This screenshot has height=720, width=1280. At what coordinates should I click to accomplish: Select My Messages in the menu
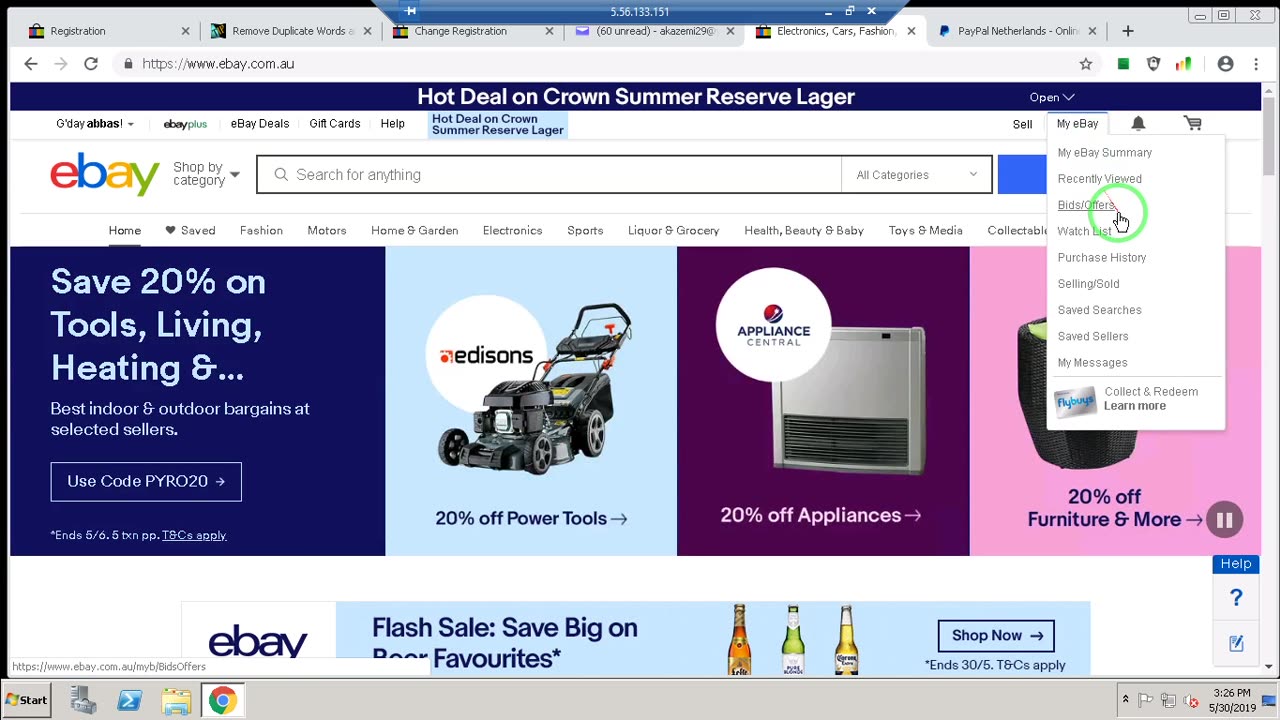[1092, 363]
